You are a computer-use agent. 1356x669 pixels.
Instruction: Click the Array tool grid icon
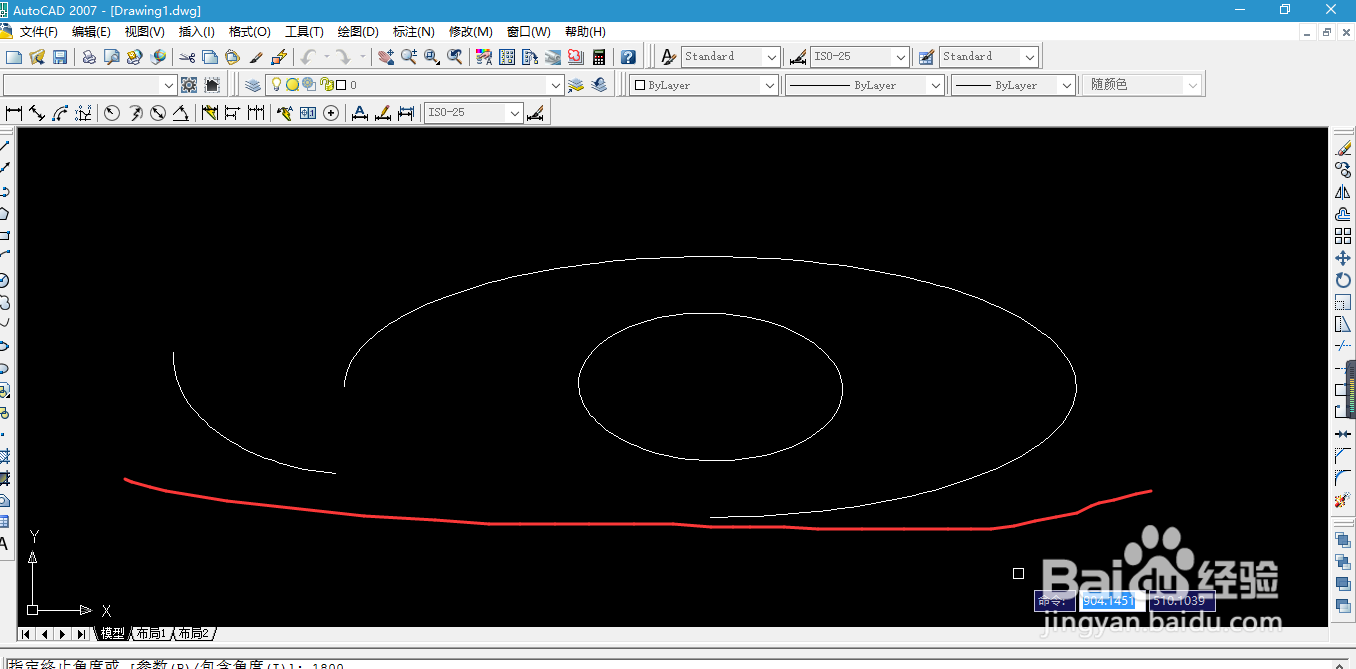click(1343, 236)
